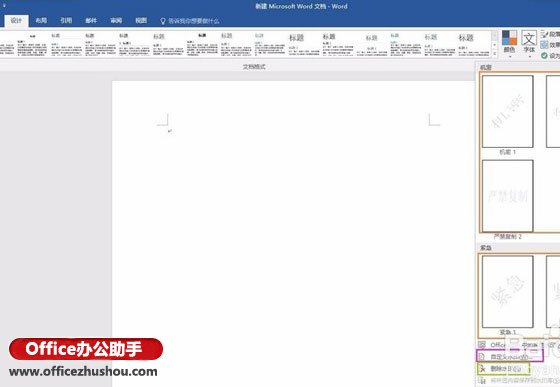Choose Remove Watermark (删除水印) scissors item
The image size is (560, 387).
click(x=504, y=368)
